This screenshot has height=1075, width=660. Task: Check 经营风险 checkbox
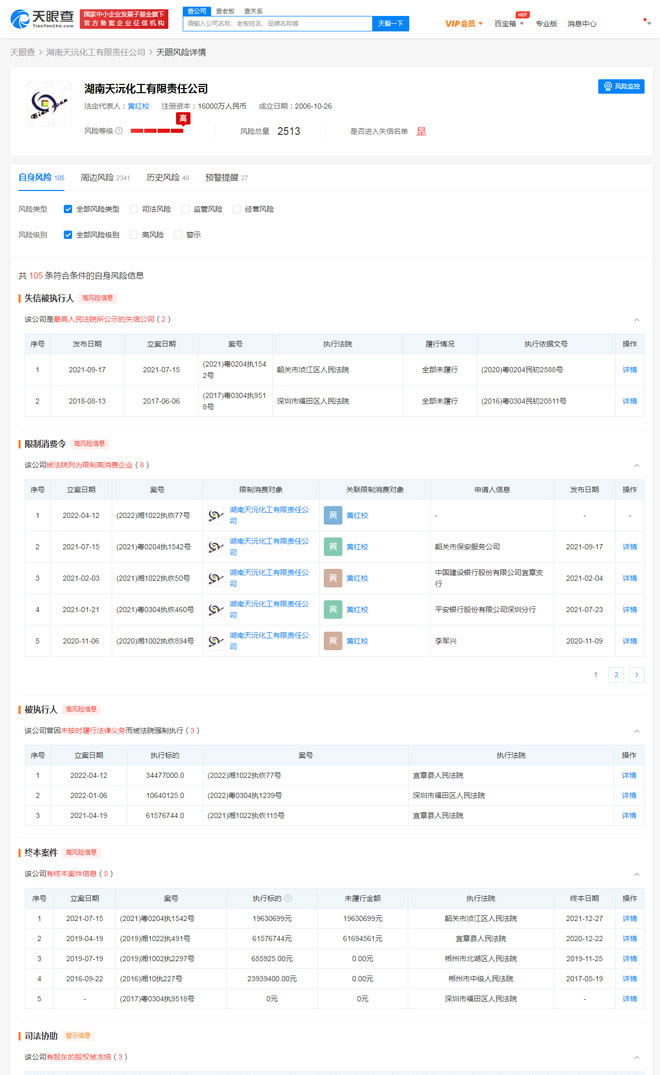[236, 209]
